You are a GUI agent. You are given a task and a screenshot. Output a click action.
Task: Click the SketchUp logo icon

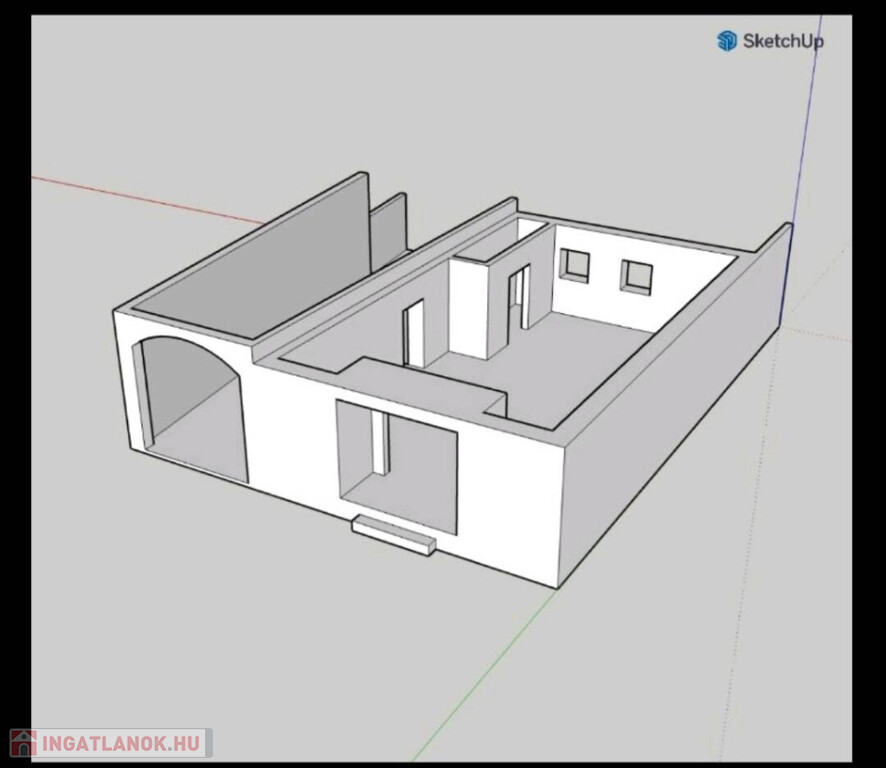tap(727, 40)
